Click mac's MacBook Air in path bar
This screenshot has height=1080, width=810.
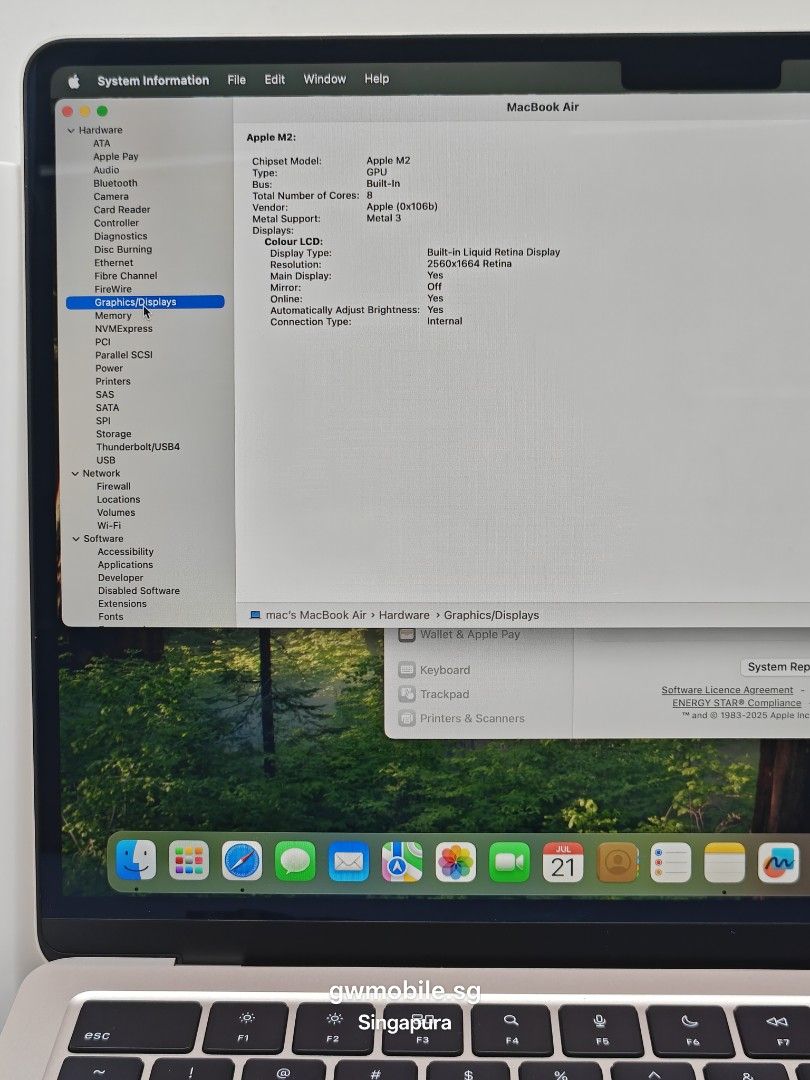click(x=315, y=615)
